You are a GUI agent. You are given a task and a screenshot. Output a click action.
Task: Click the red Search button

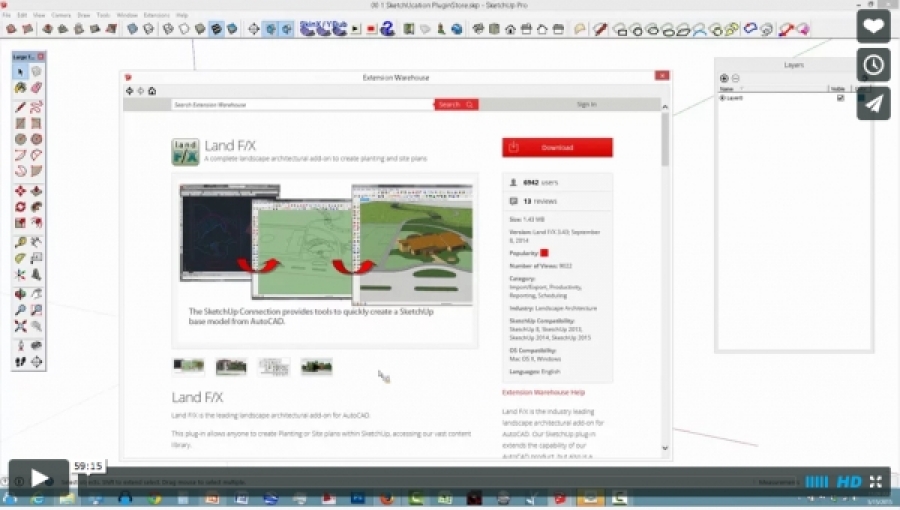tap(456, 104)
